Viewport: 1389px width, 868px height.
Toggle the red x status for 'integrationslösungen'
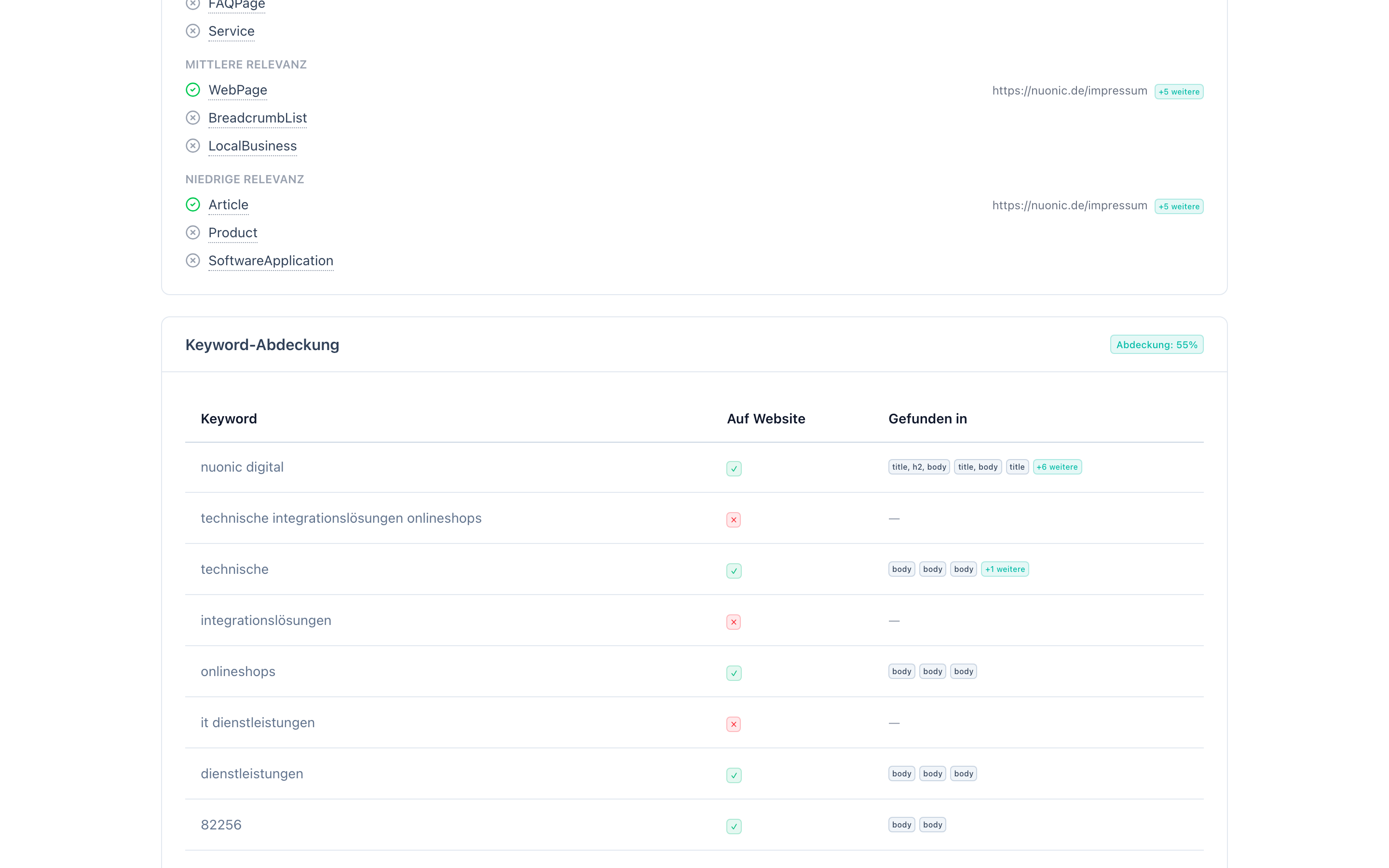pos(734,622)
